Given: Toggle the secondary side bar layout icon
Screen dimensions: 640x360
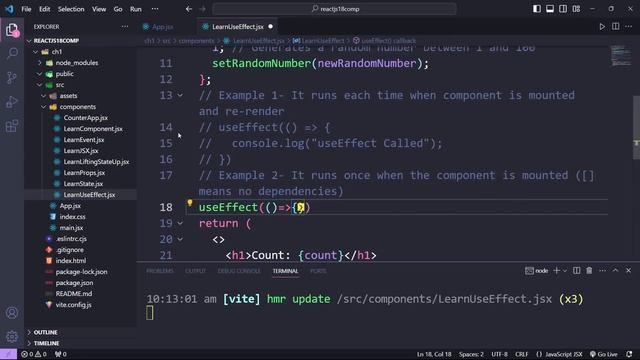Looking at the screenshot, I should pos(563,9).
